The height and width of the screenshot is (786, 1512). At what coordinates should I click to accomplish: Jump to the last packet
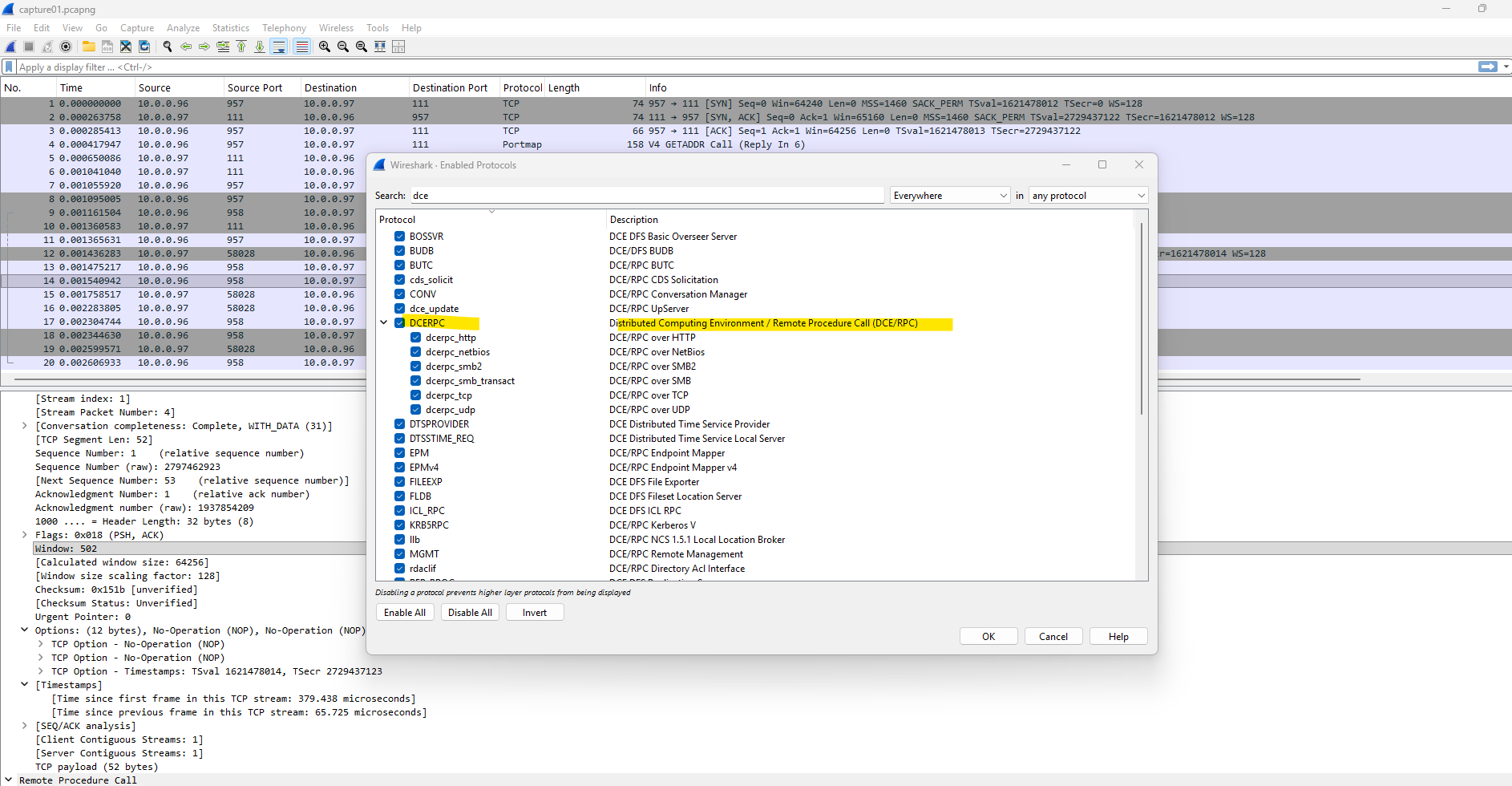[x=260, y=47]
